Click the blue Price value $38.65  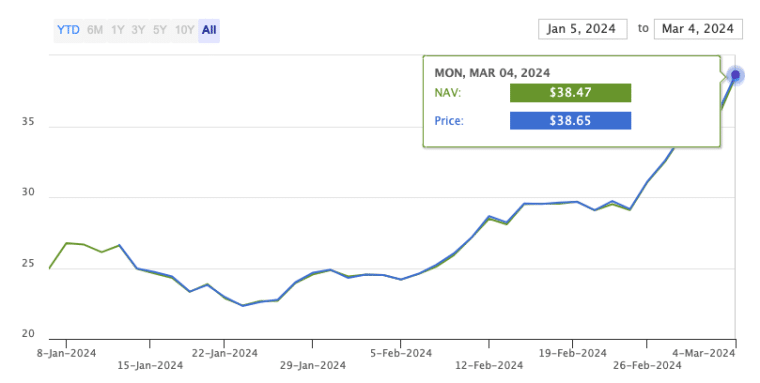pyautogui.click(x=570, y=121)
